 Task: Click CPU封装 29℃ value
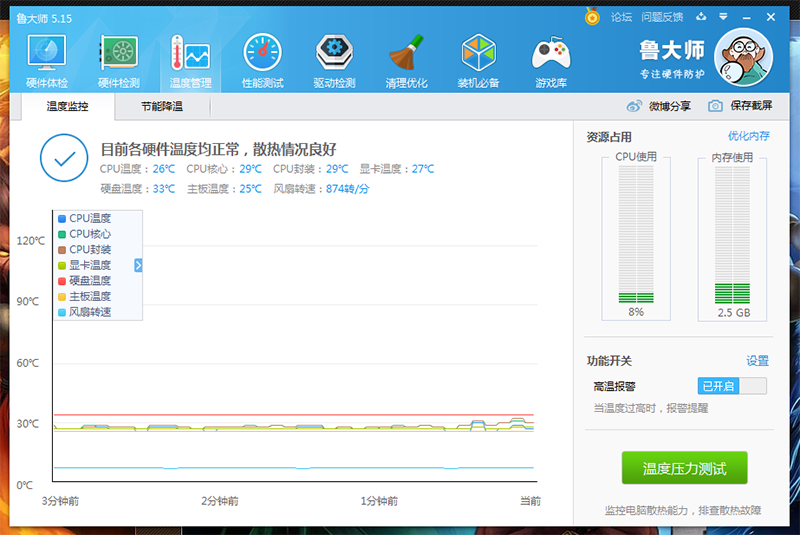click(x=337, y=169)
